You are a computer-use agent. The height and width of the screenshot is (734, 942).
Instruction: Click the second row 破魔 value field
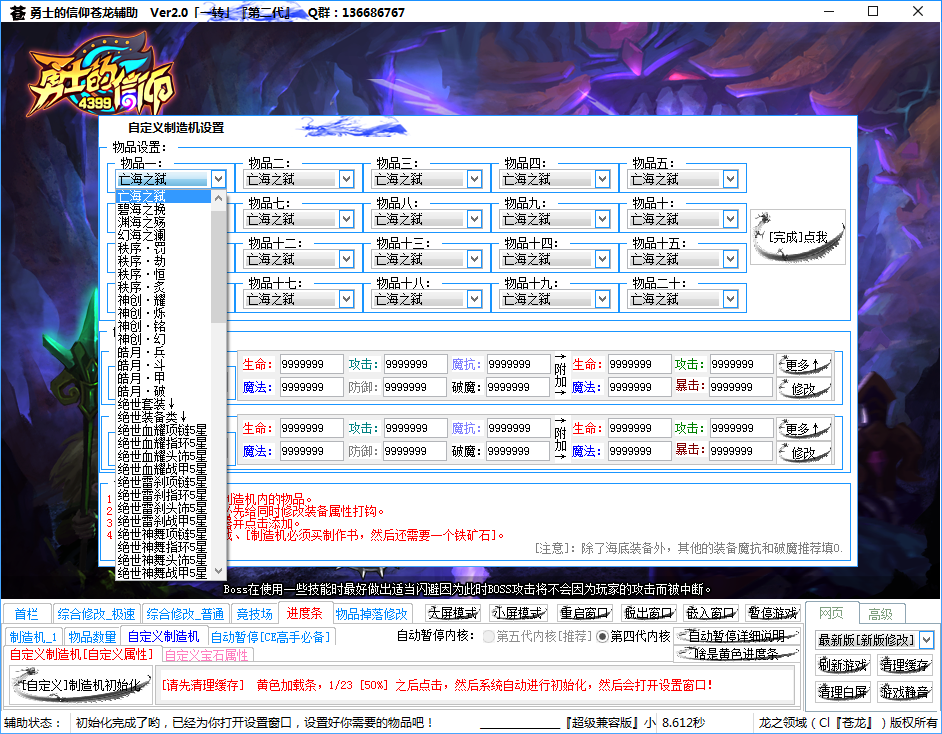tap(518, 451)
